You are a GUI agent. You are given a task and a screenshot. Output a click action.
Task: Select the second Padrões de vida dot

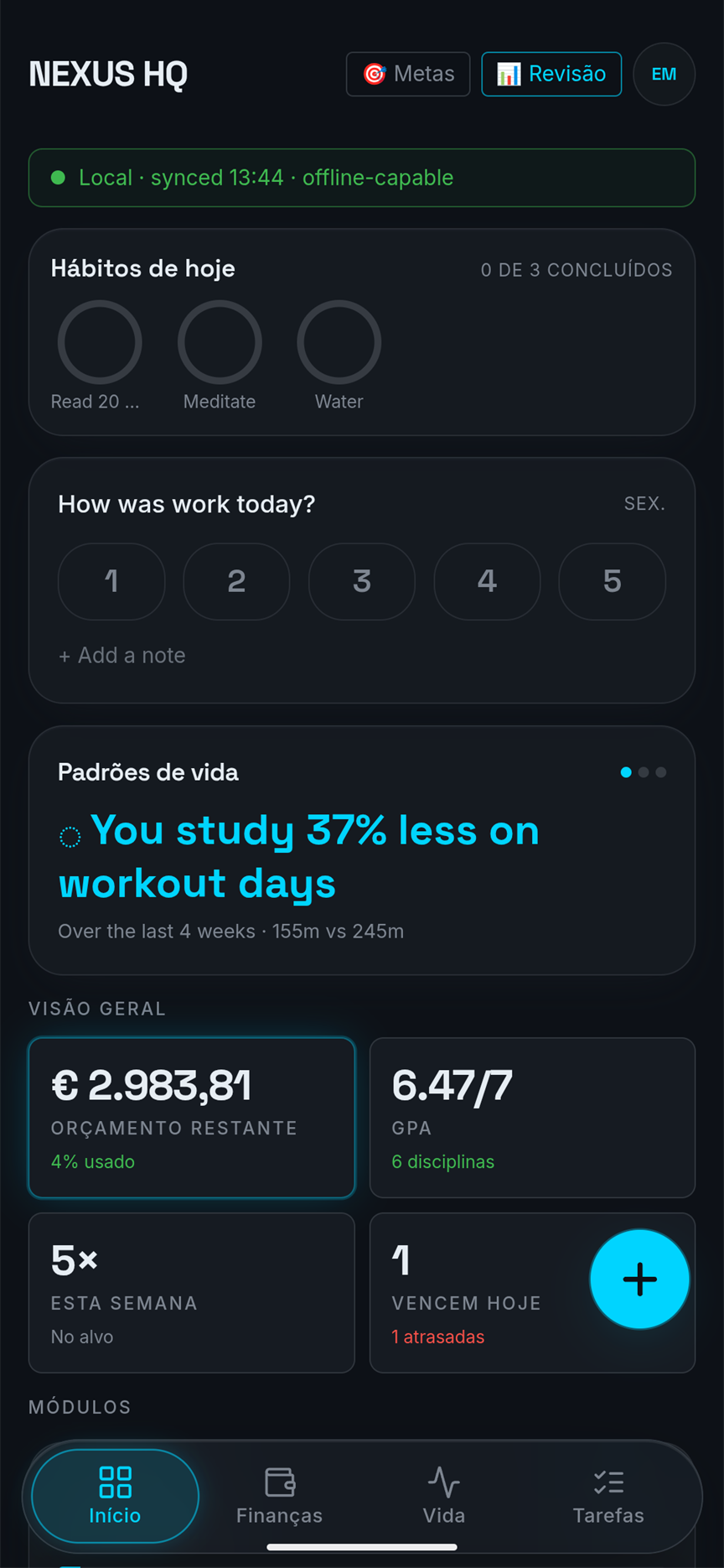point(644,772)
